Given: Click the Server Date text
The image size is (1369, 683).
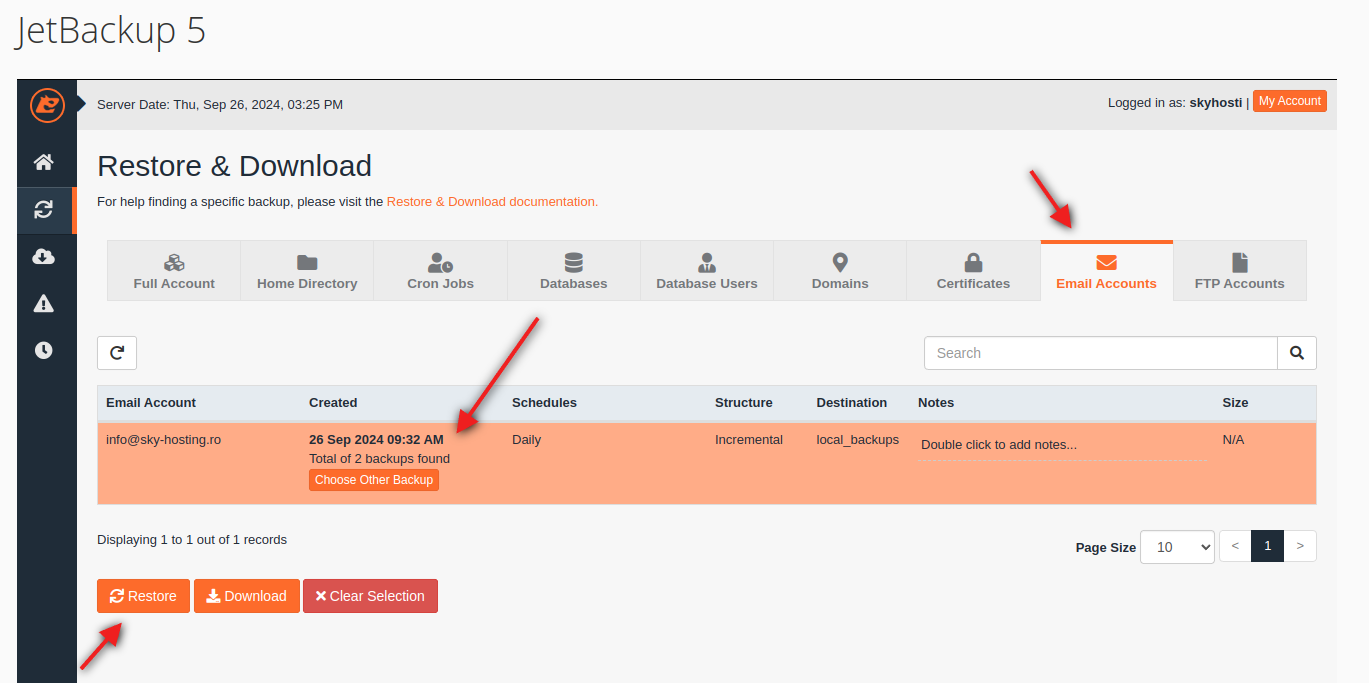Looking at the screenshot, I should click(220, 104).
